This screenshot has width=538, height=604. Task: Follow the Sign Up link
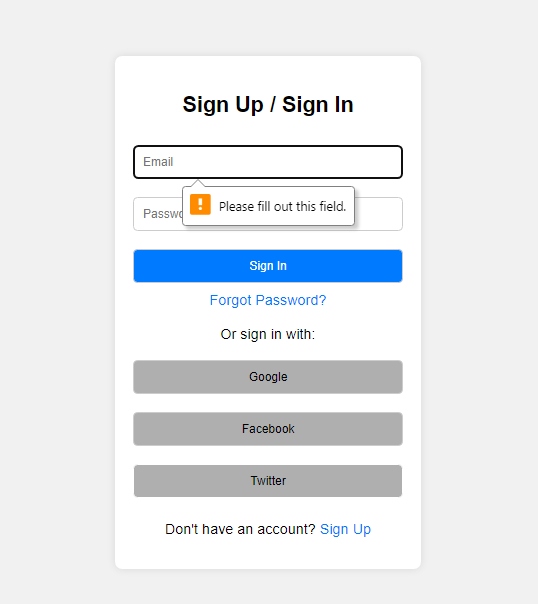click(x=345, y=529)
